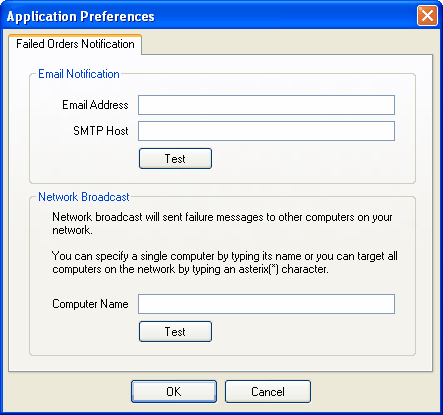Click the Email Notification group heading
Screen dimensions: 443x415
[x=79, y=74]
